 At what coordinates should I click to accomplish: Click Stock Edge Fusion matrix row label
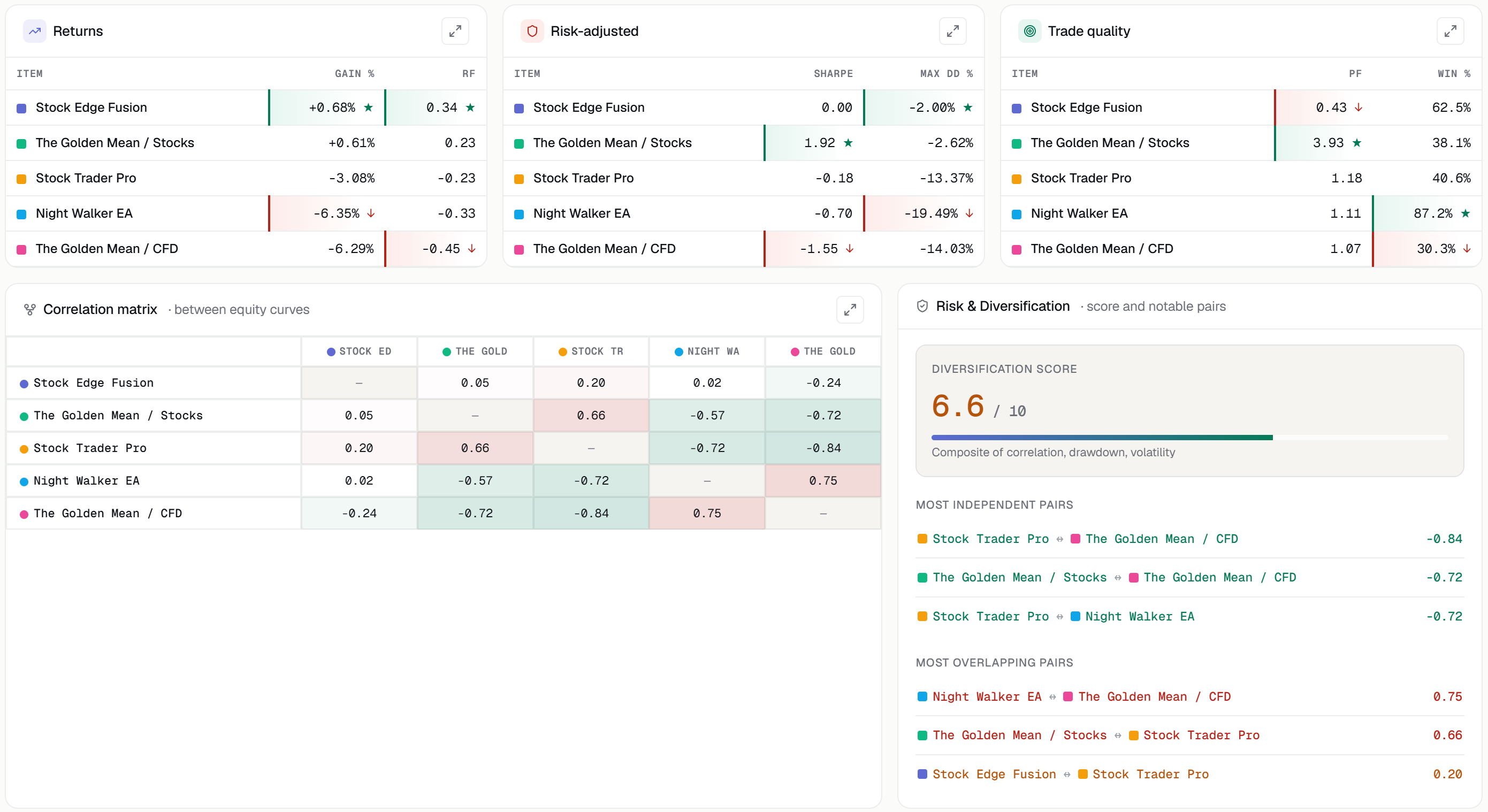point(94,383)
